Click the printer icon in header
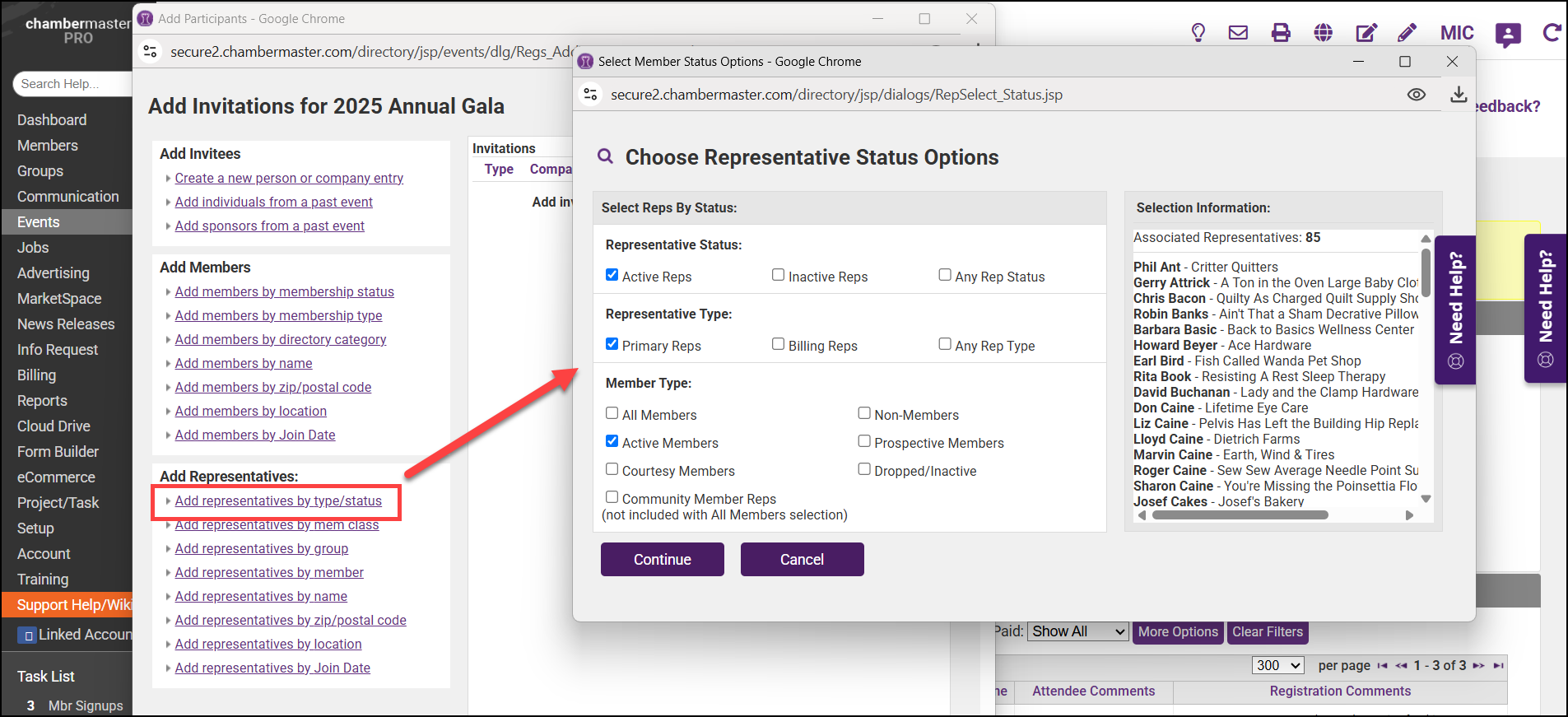This screenshot has width=1568, height=717. 1281,33
